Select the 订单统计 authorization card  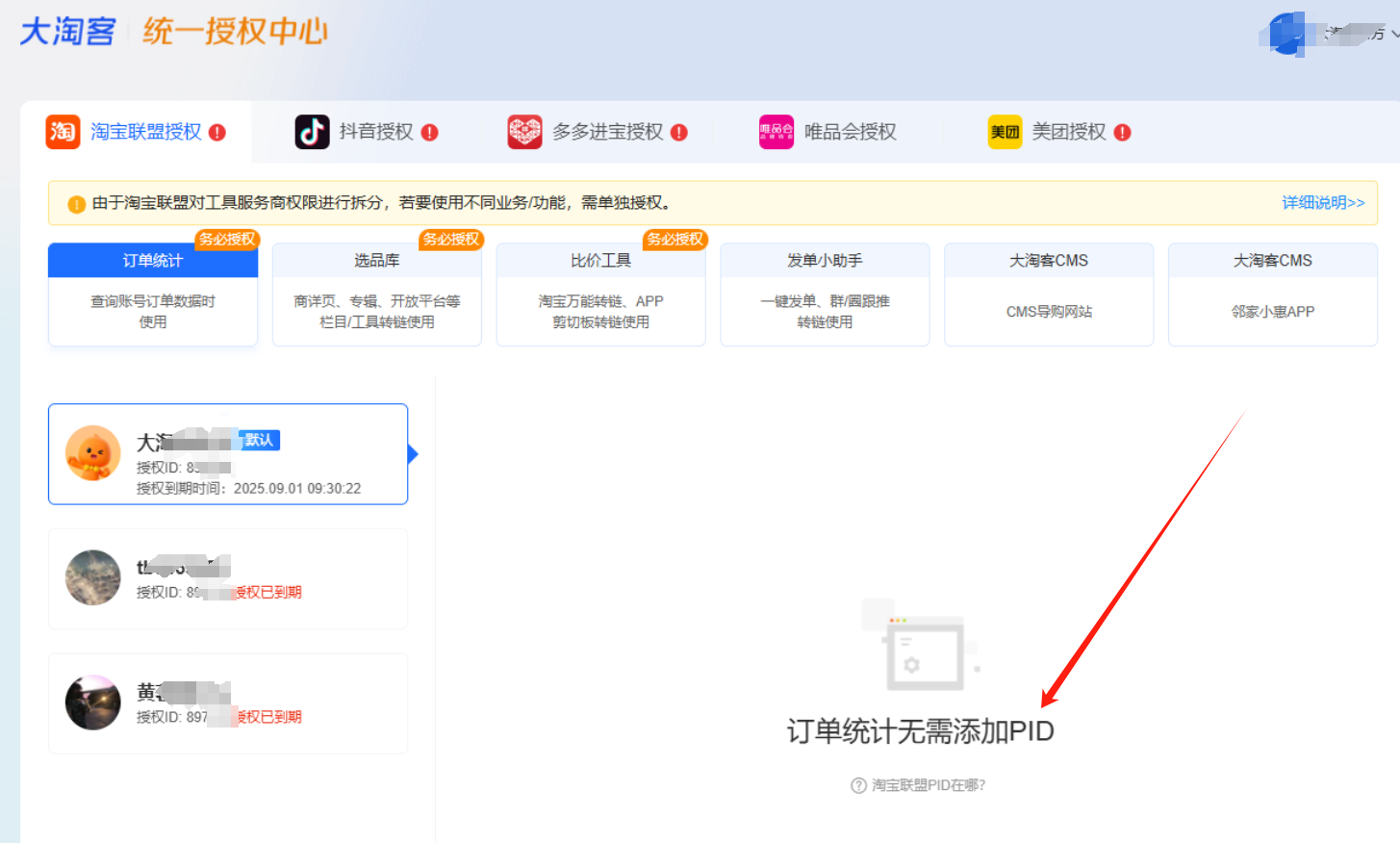pos(153,294)
